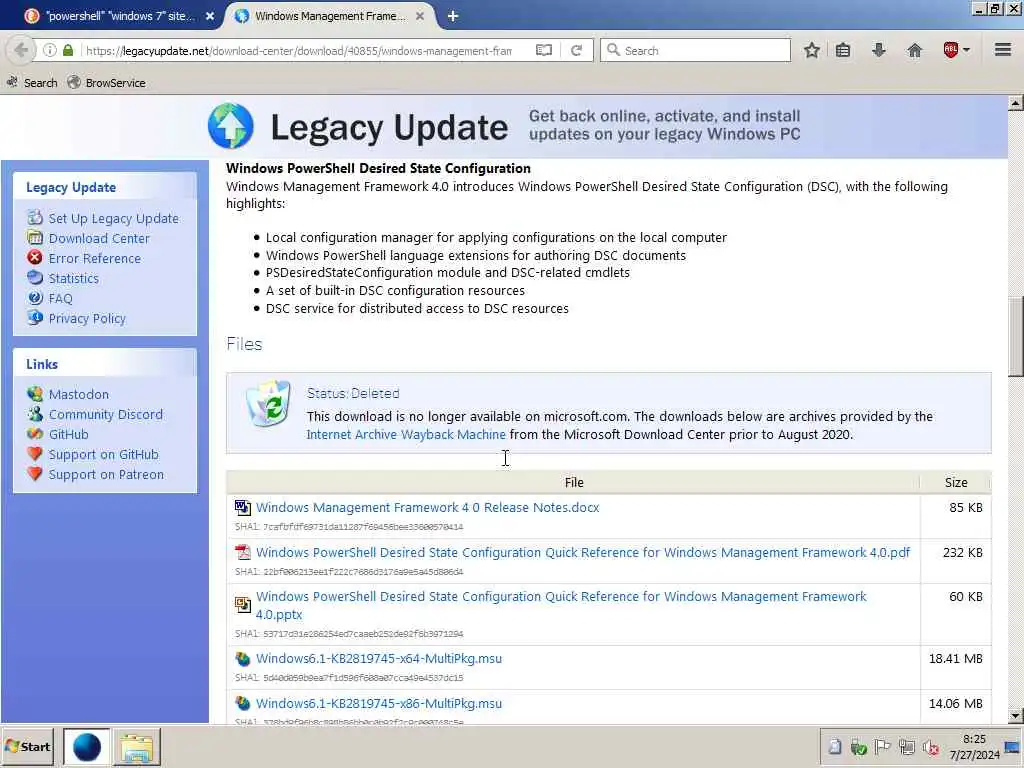Image resolution: width=1024 pixels, height=768 pixels.
Task: Open a new tab with plus button
Action: pos(453,16)
